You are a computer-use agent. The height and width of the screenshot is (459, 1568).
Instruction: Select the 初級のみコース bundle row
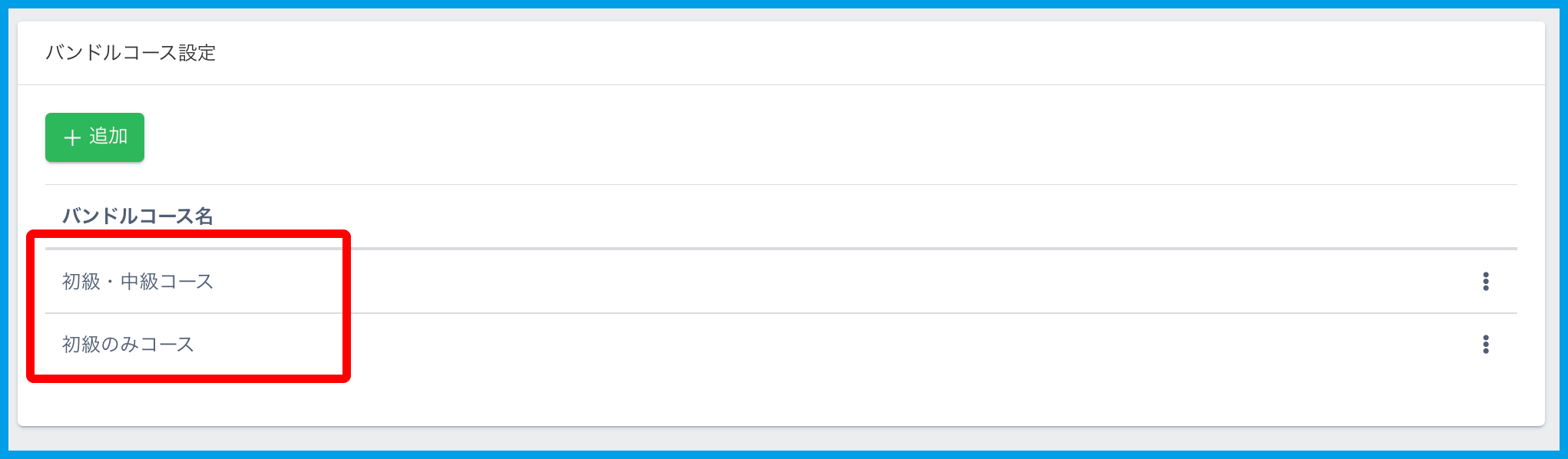pyautogui.click(x=128, y=345)
